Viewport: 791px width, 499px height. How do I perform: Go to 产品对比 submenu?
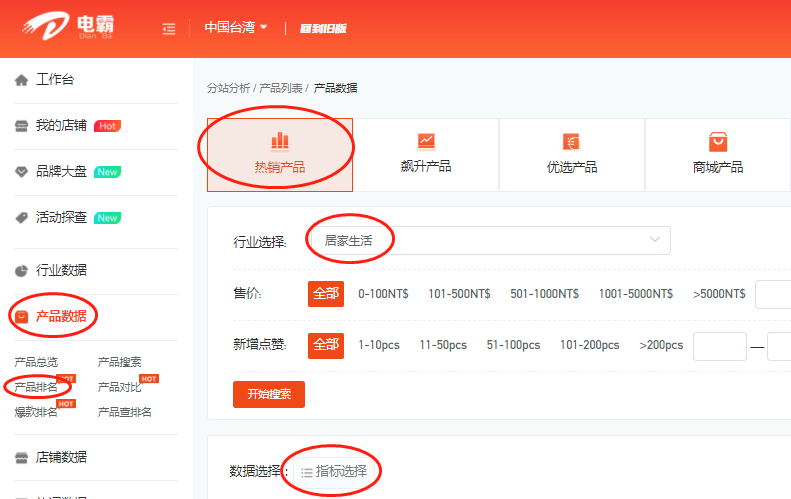[120, 387]
